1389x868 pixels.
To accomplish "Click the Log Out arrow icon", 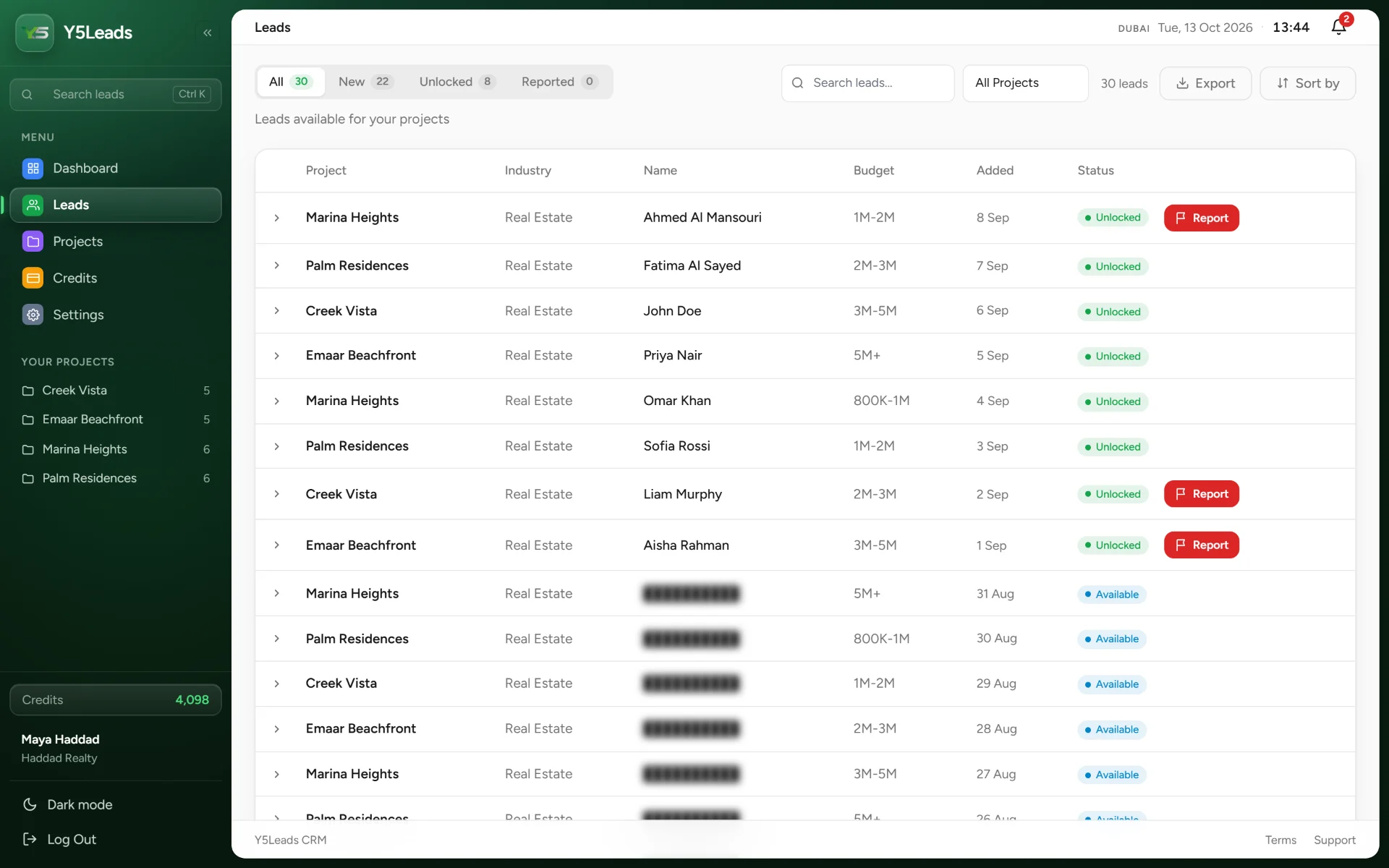I will (x=30, y=839).
